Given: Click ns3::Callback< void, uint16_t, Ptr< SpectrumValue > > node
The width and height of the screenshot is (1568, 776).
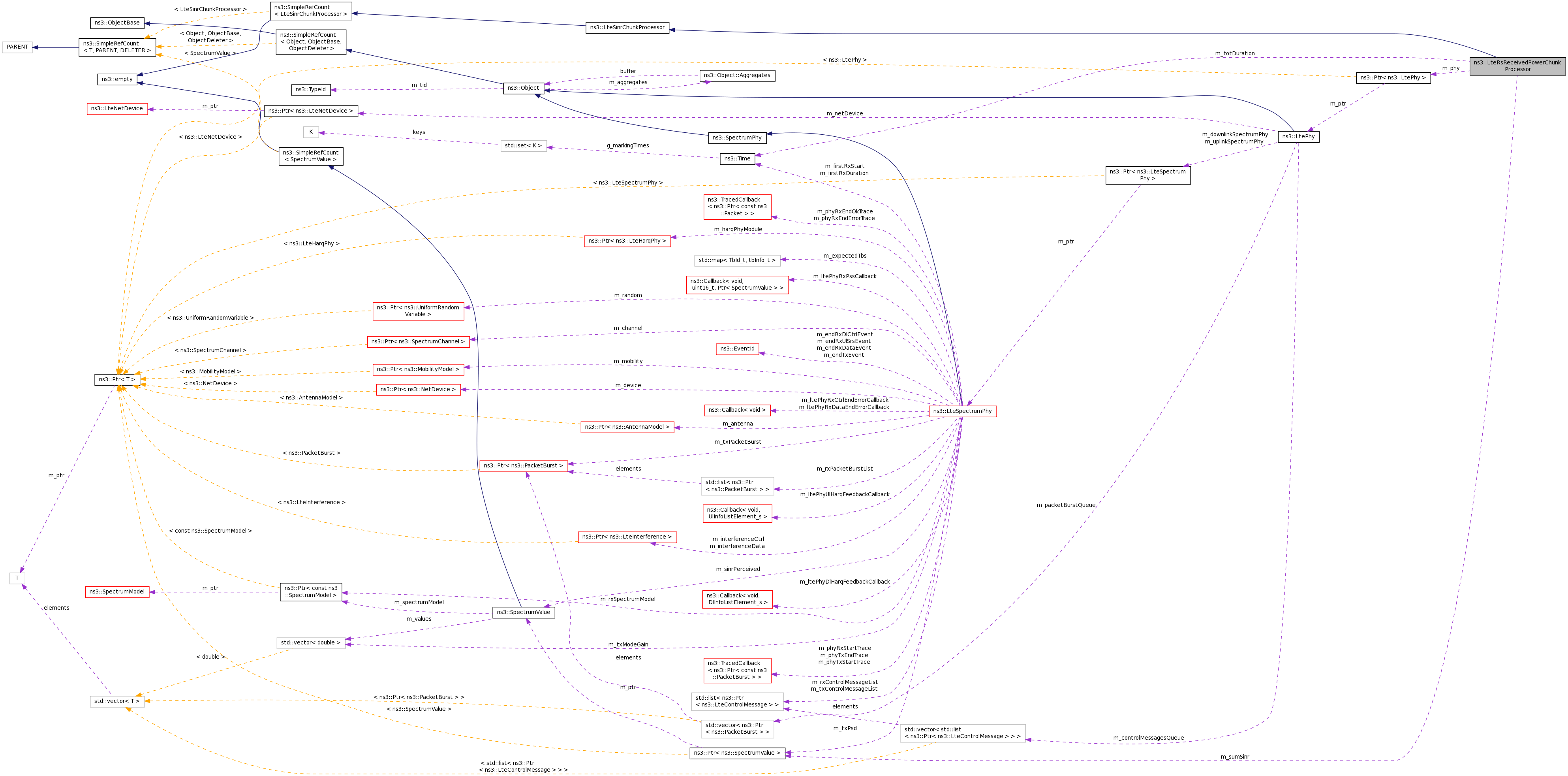Looking at the screenshot, I should [x=737, y=284].
